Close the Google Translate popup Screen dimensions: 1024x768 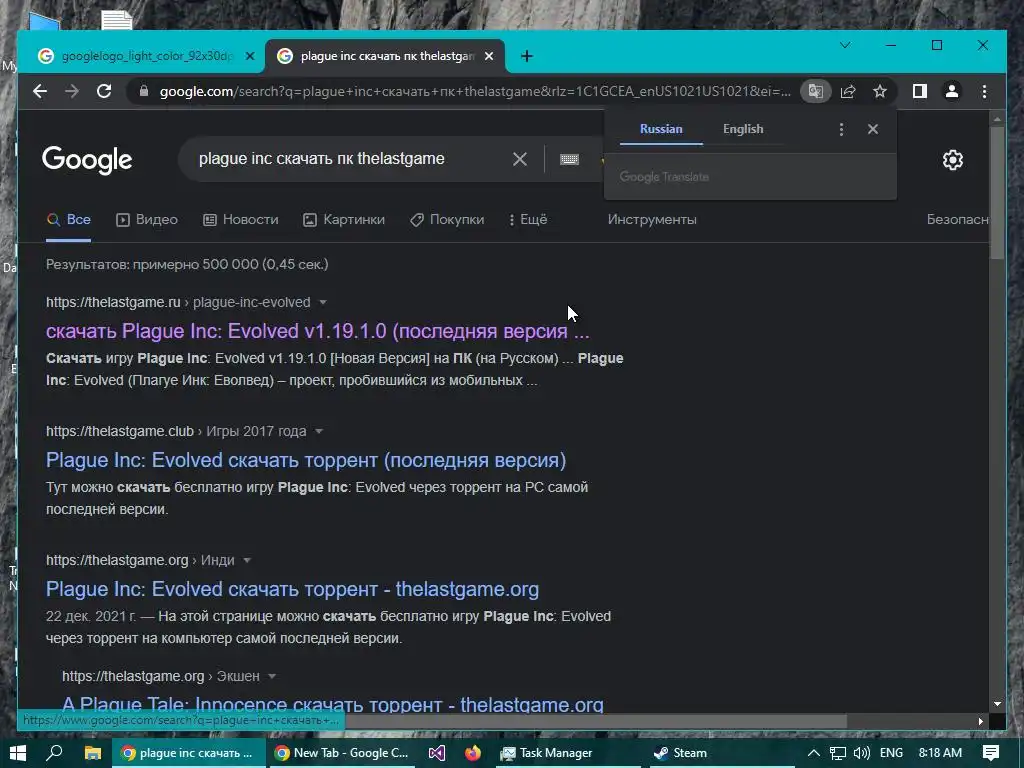pos(872,129)
